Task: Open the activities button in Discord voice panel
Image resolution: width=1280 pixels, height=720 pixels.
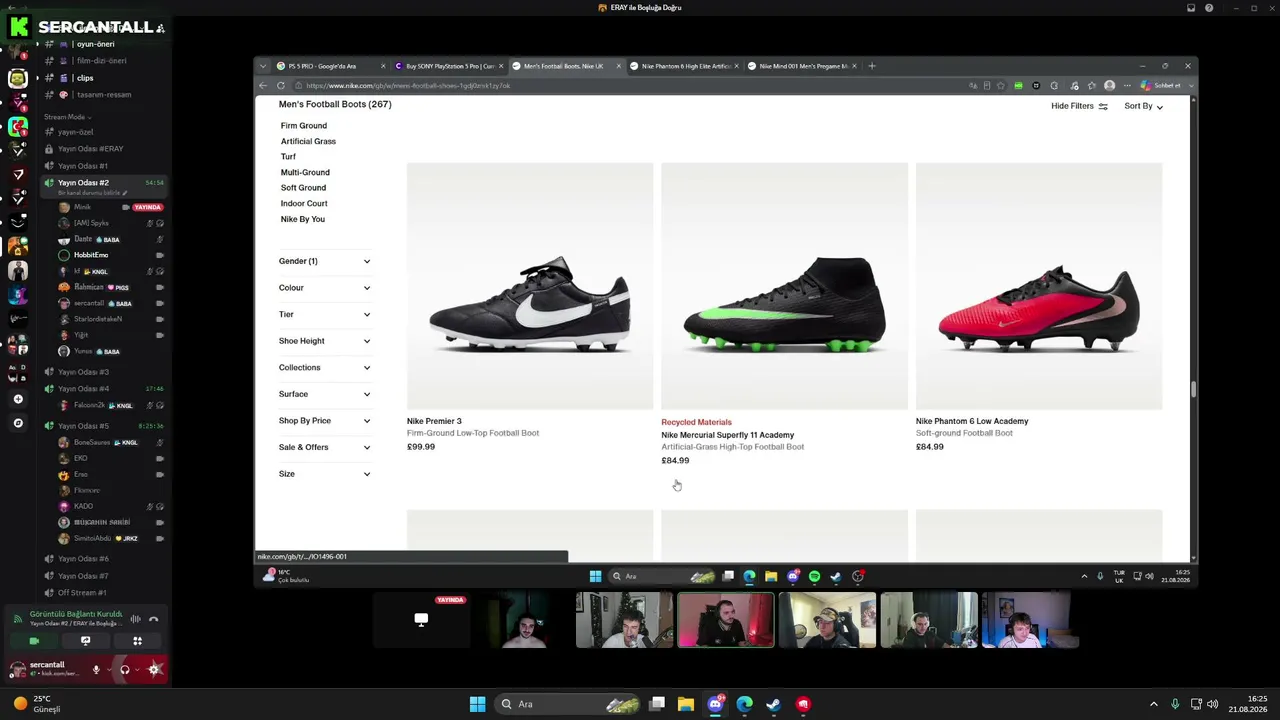Action: [137, 641]
